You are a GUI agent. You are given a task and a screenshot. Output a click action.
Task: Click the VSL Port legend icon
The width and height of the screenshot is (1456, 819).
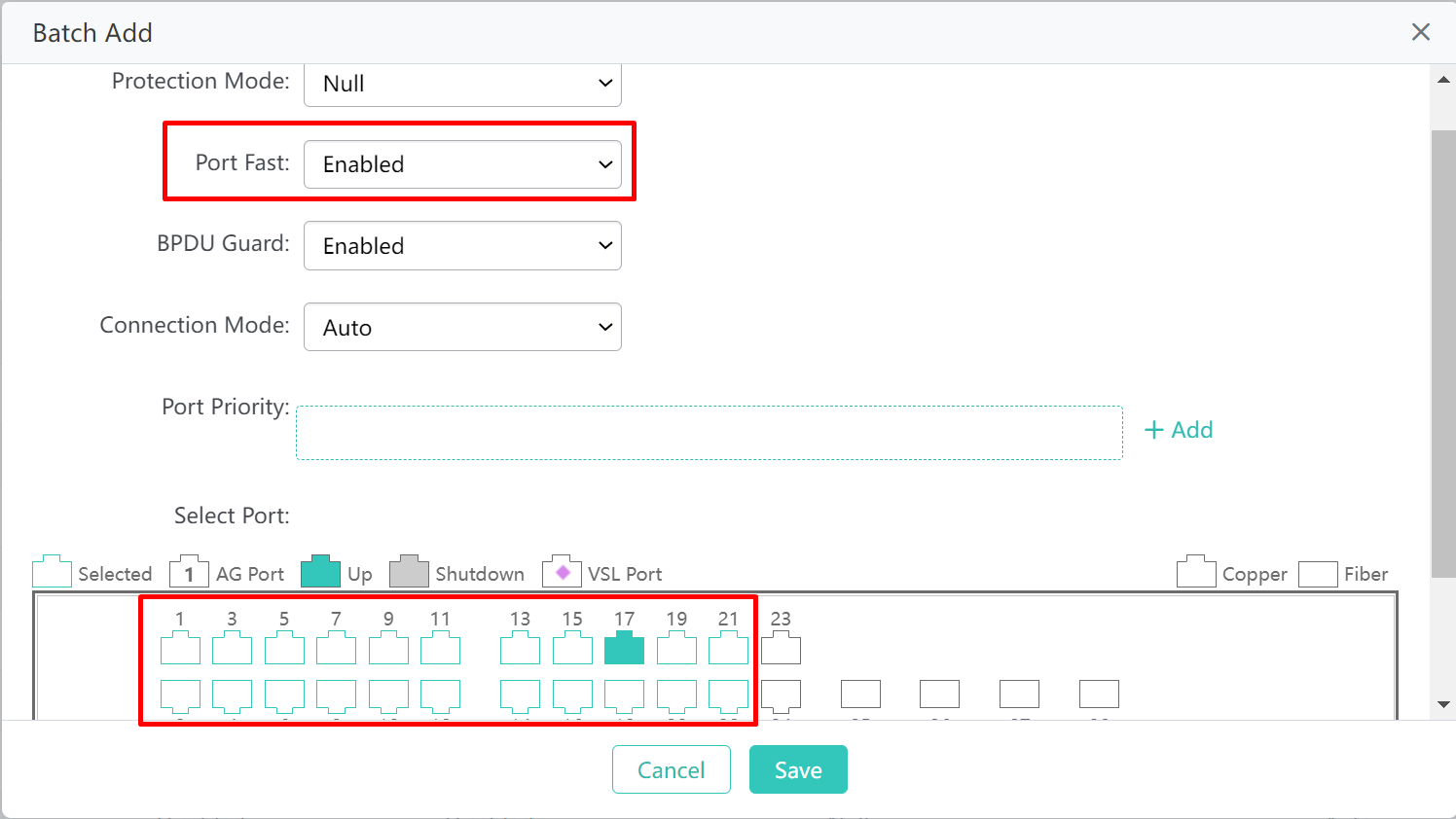[561, 572]
